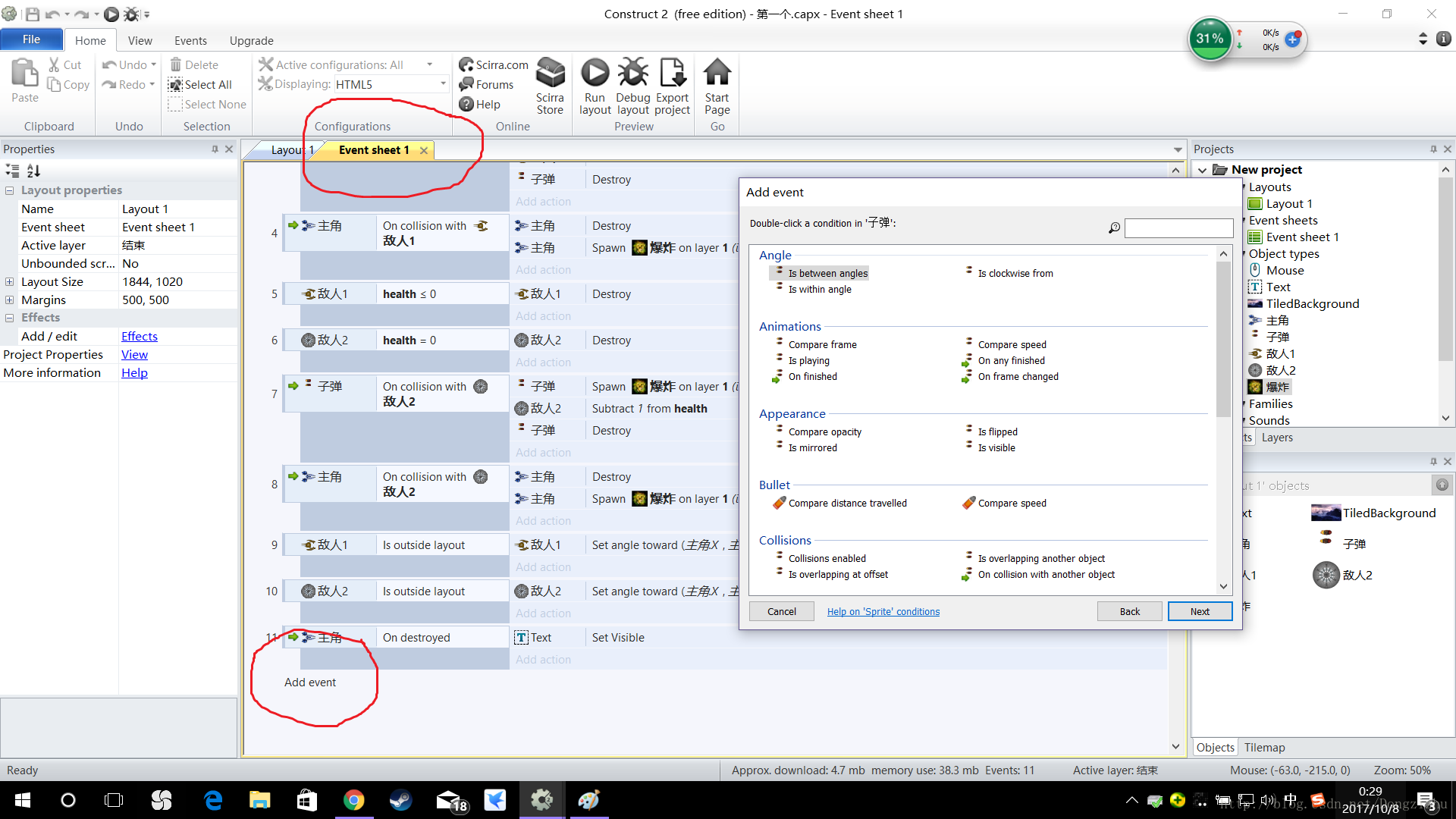This screenshot has width=1456, height=819.
Task: Switch to Layout 1 tab
Action: (x=292, y=150)
